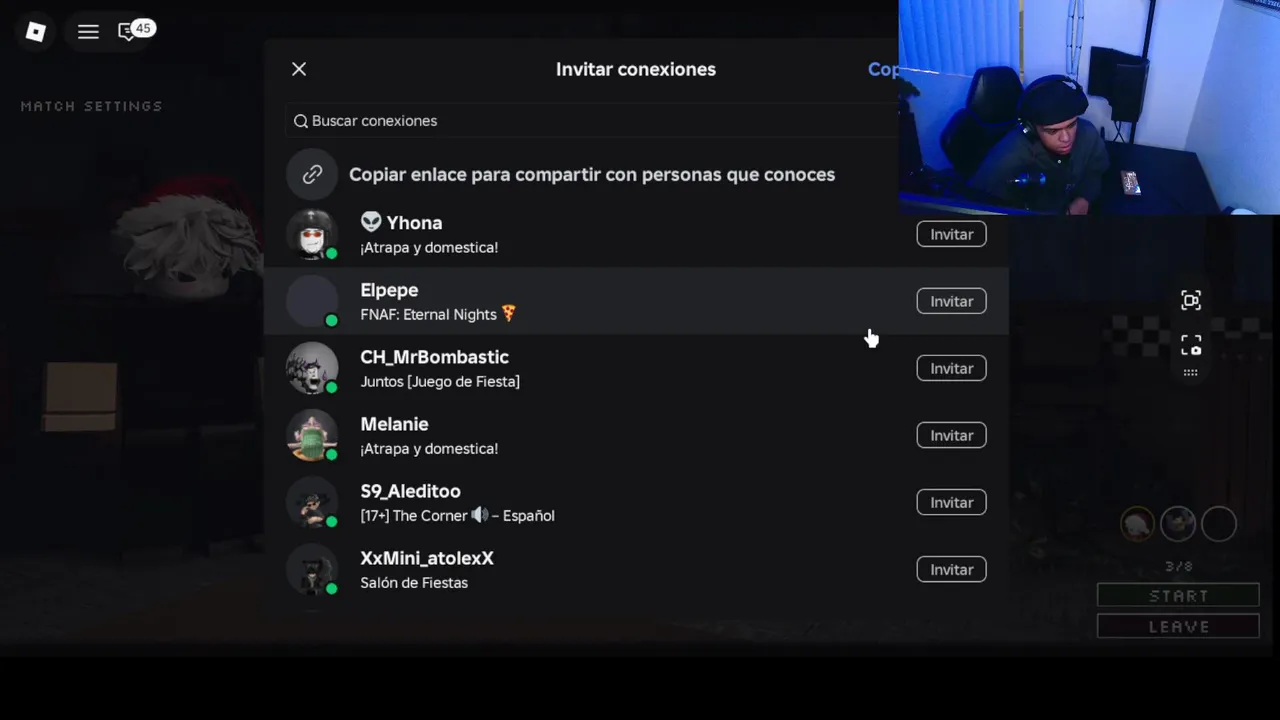The height and width of the screenshot is (720, 1280).
Task: Invite S9_Aleditoo to the game
Action: point(951,502)
